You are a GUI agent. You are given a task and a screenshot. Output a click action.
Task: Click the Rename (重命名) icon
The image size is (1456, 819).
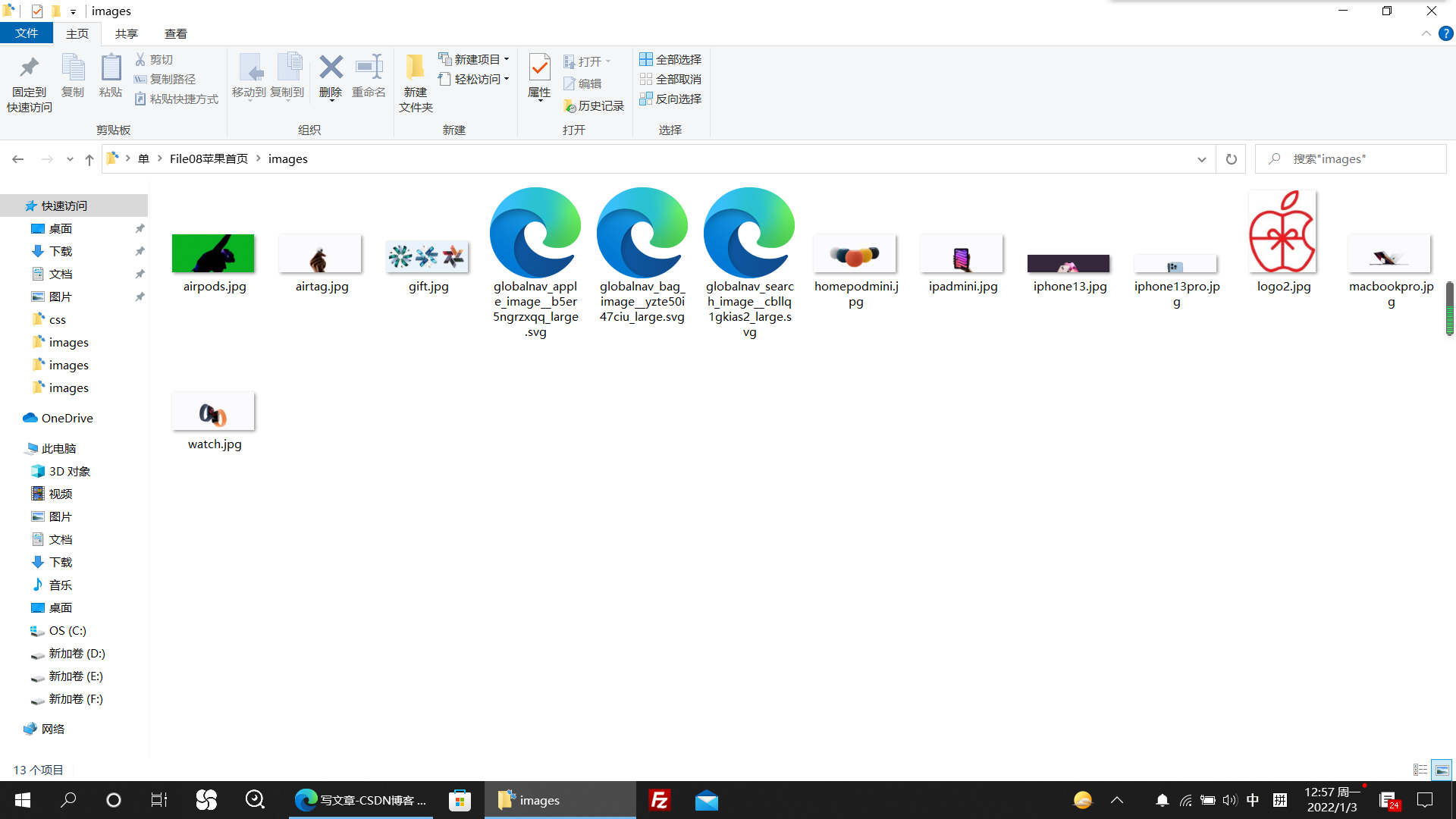[369, 67]
